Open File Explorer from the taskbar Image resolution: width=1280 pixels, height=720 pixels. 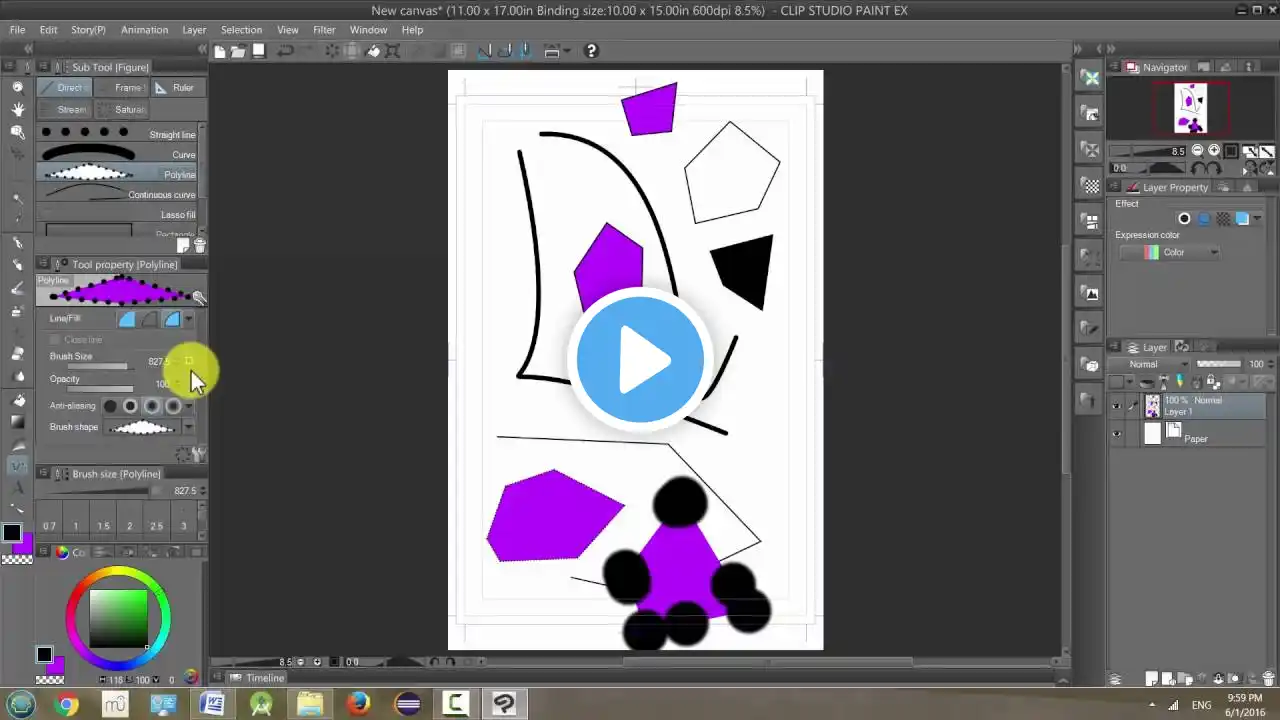tap(310, 704)
